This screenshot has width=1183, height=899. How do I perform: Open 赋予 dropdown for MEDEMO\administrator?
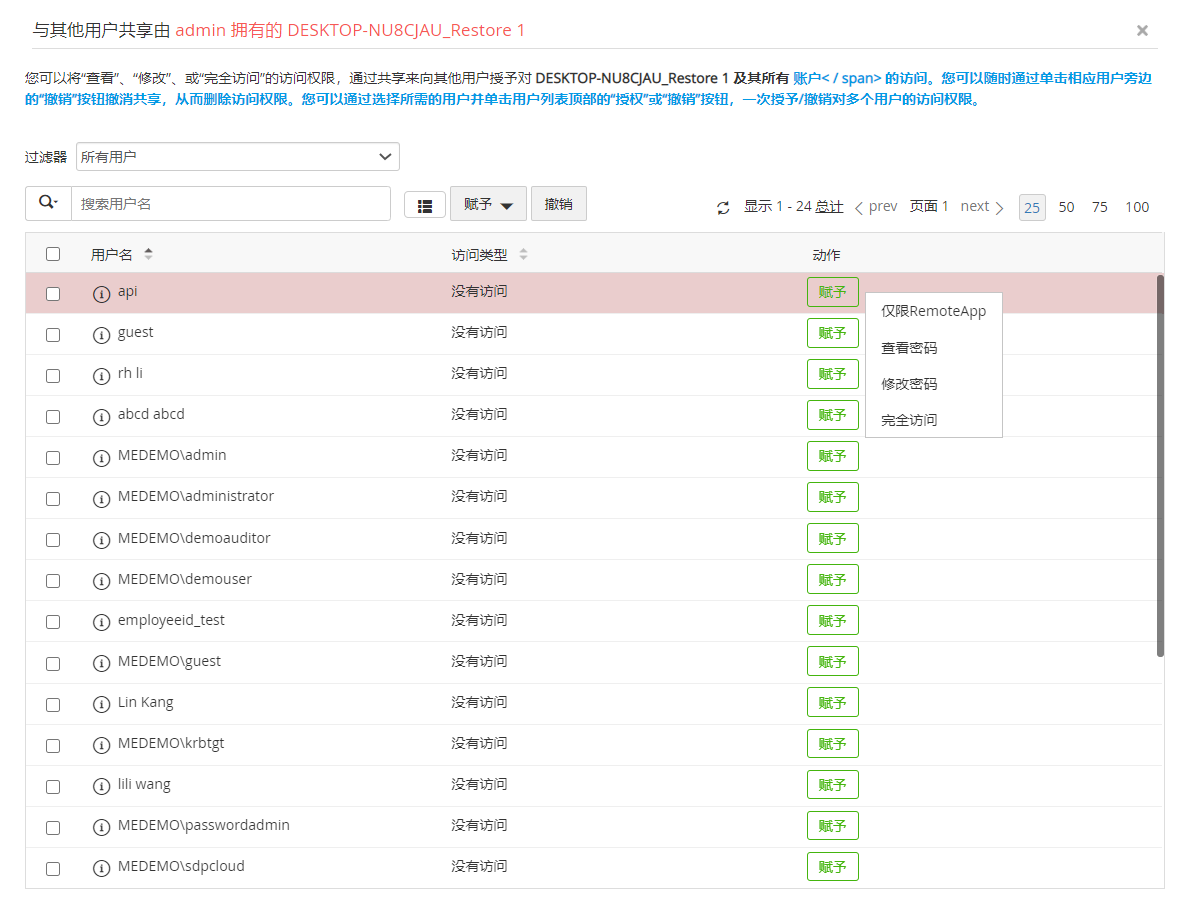pos(833,497)
